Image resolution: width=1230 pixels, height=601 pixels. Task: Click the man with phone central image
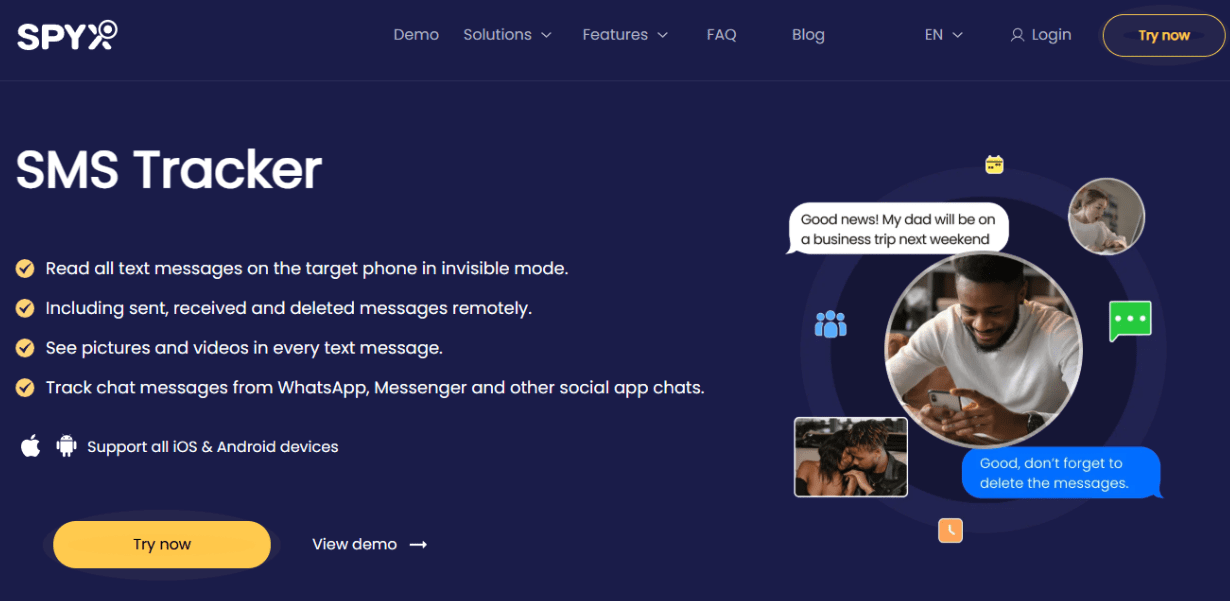pyautogui.click(x=984, y=351)
